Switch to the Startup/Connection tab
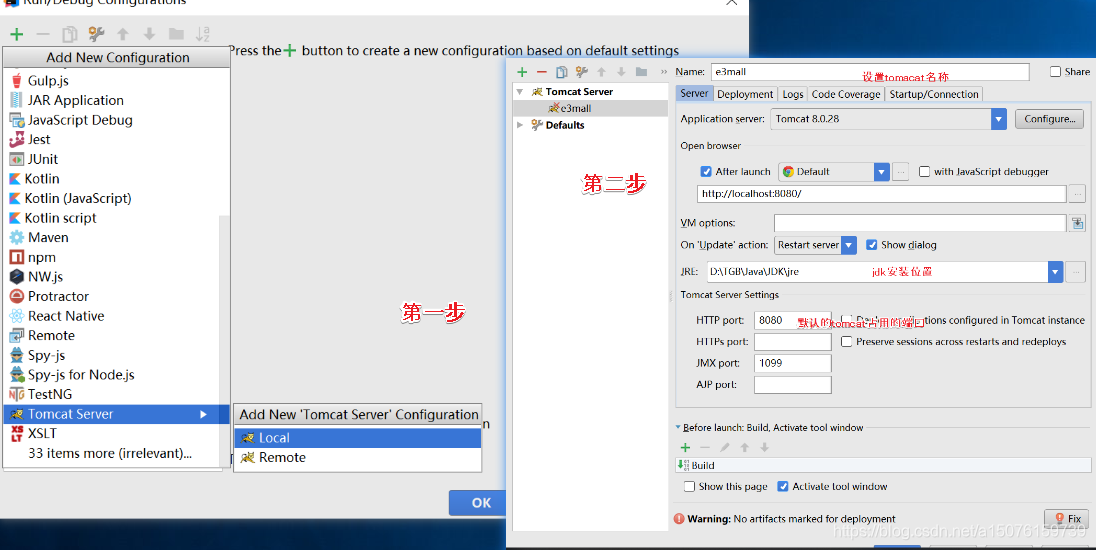The image size is (1096, 550). tap(934, 94)
